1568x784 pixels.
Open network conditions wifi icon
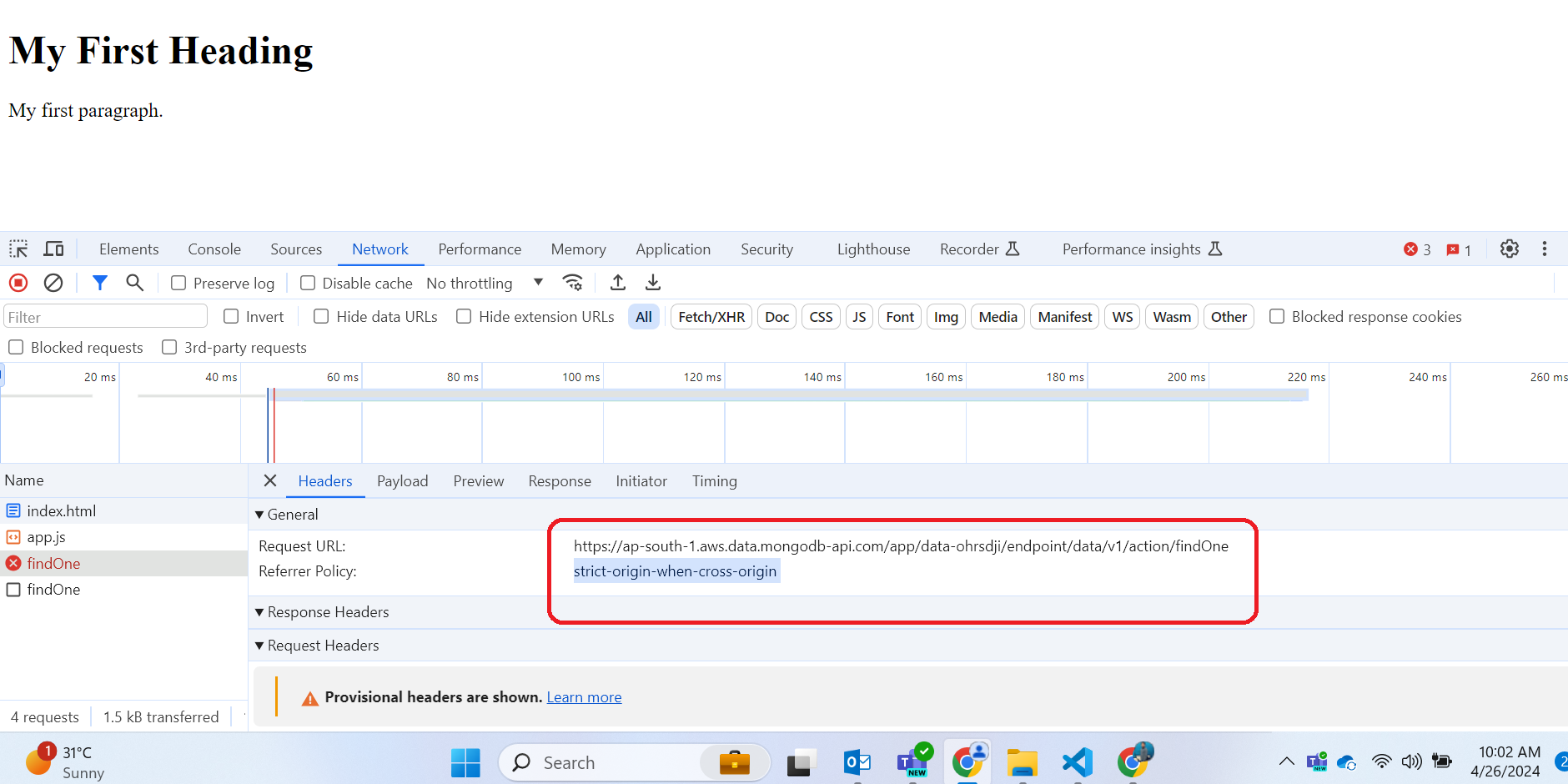click(572, 283)
